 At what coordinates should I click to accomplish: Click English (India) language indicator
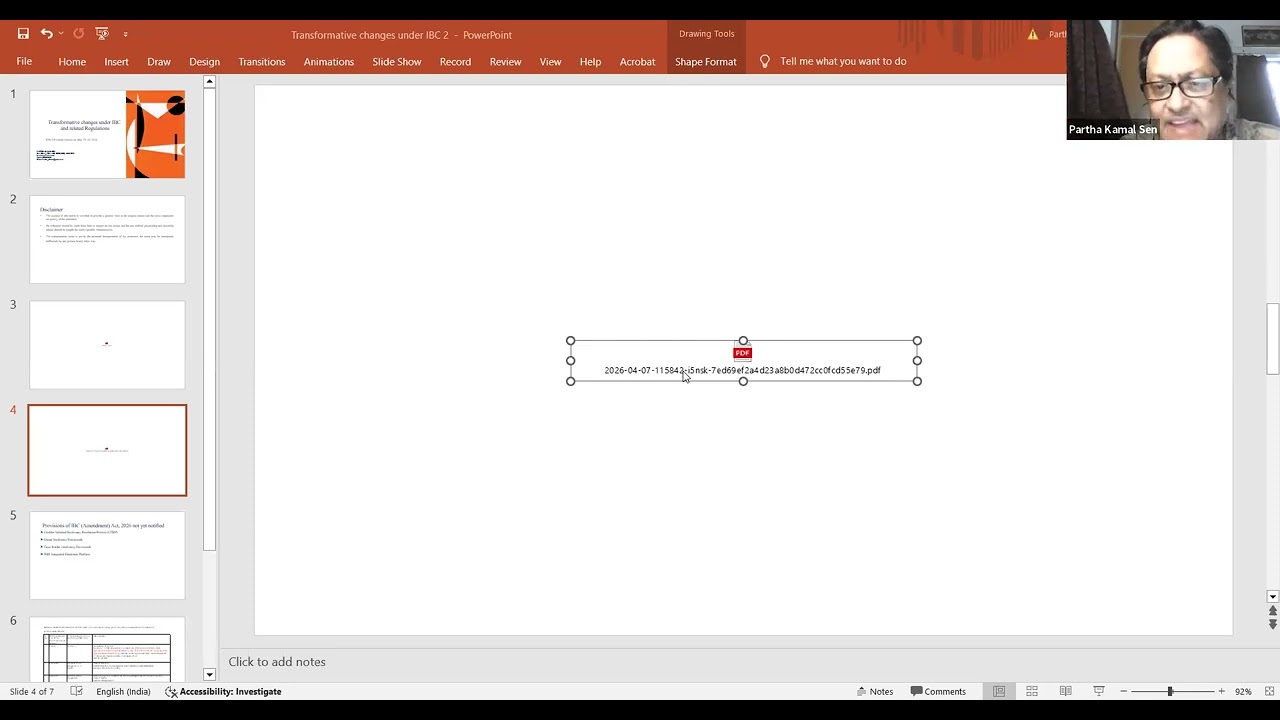pyautogui.click(x=123, y=691)
